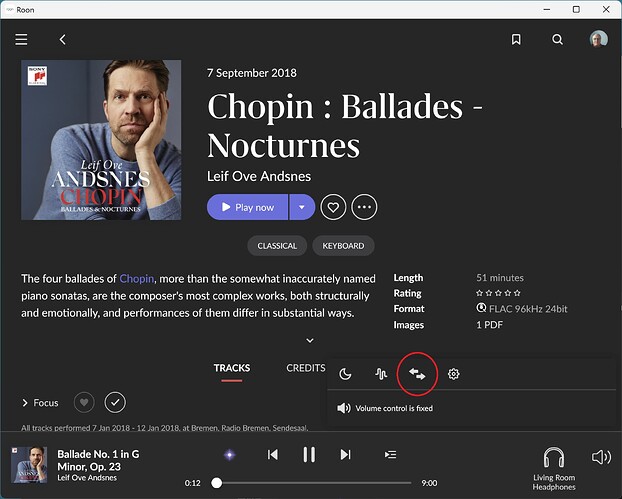
Task: Click the 7 September 2018 release date
Action: coord(251,73)
